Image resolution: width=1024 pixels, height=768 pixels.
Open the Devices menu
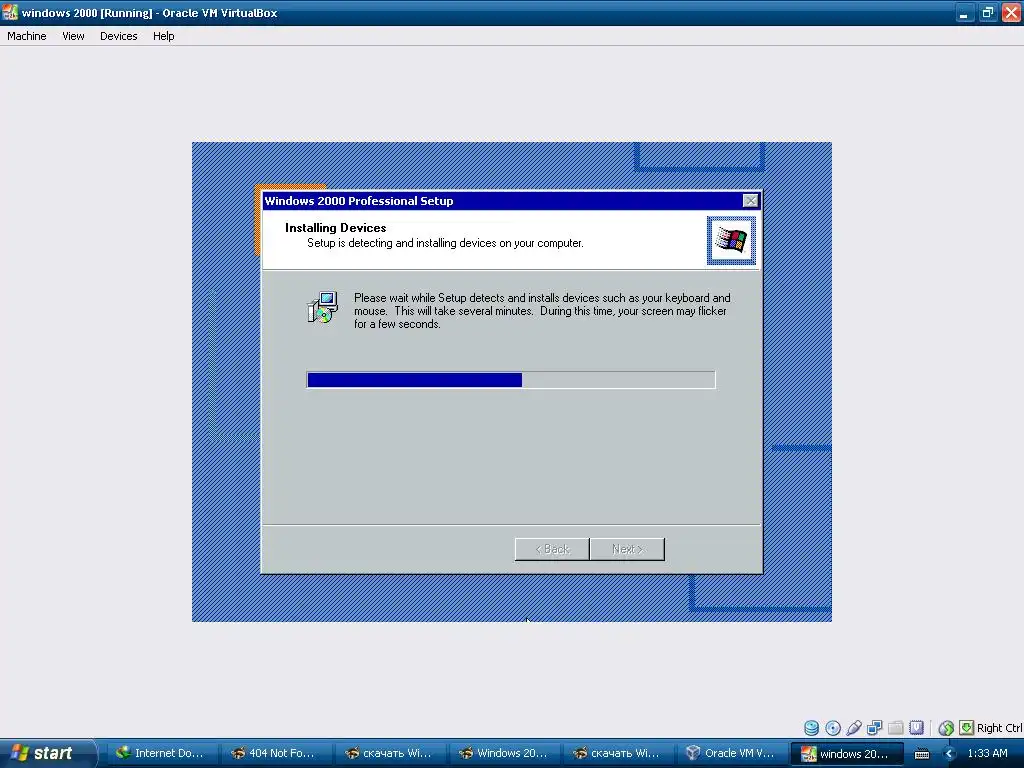[x=118, y=36]
